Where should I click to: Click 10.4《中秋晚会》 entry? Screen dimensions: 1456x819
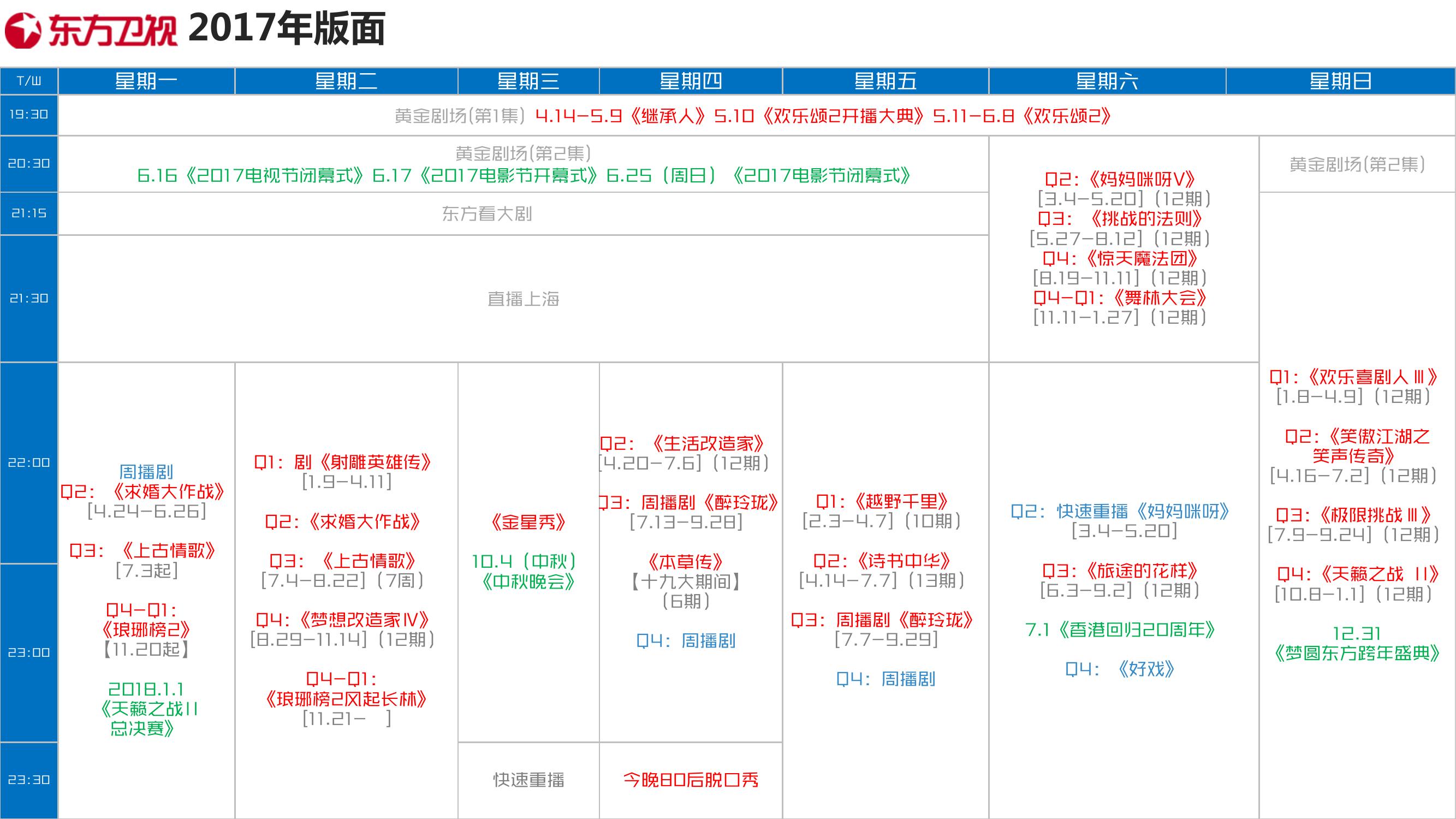pos(527,572)
